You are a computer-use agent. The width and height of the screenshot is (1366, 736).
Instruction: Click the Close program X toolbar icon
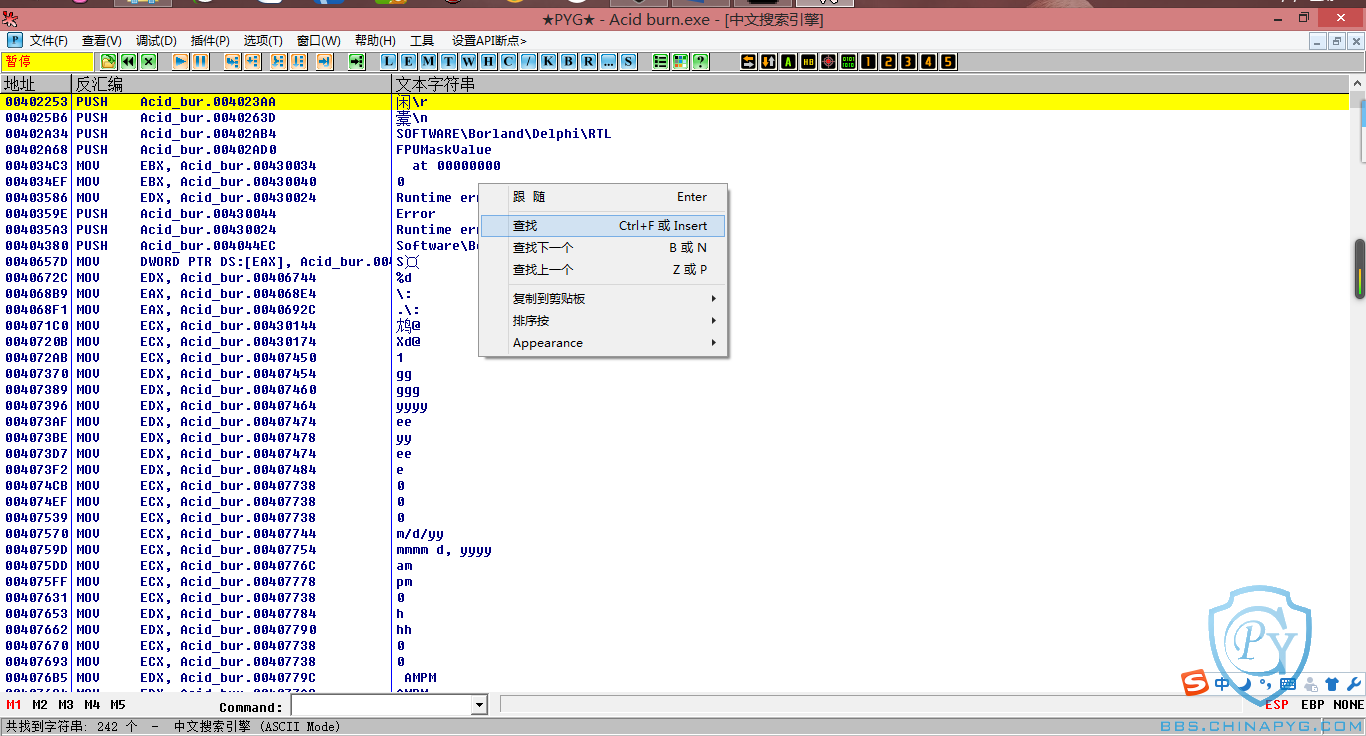click(x=148, y=61)
